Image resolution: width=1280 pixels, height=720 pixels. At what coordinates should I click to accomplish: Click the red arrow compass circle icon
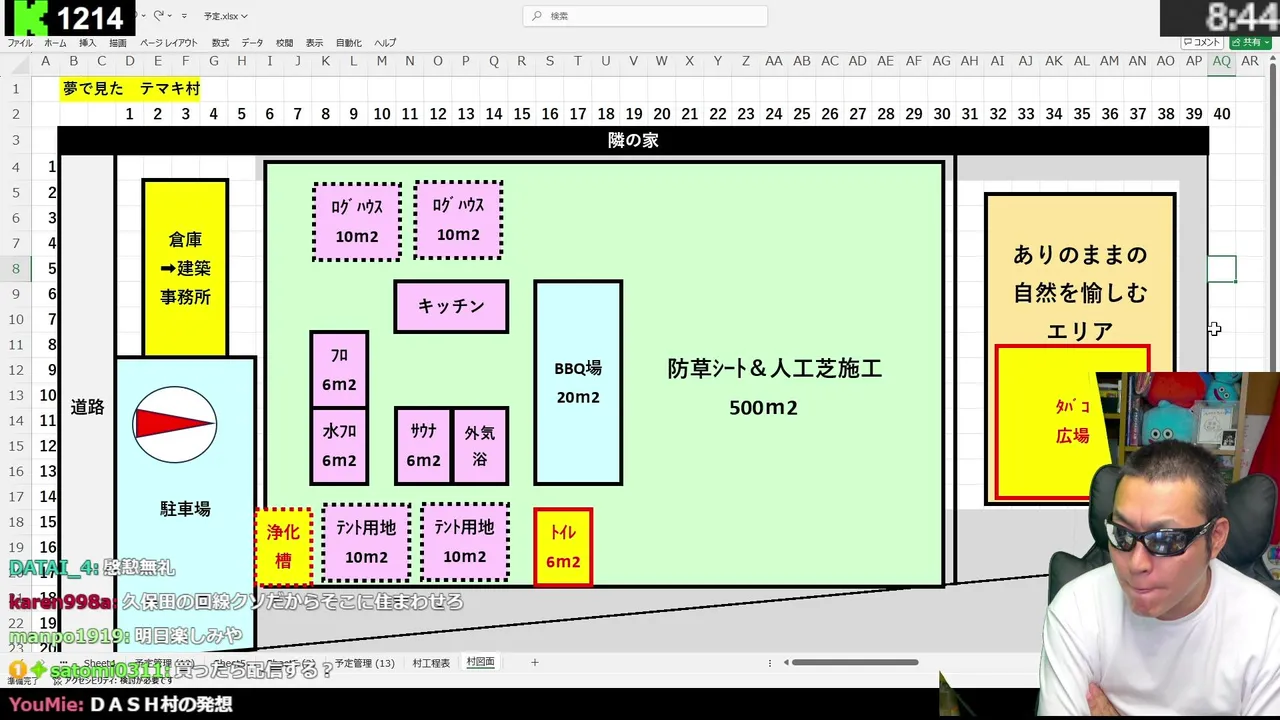(x=175, y=425)
